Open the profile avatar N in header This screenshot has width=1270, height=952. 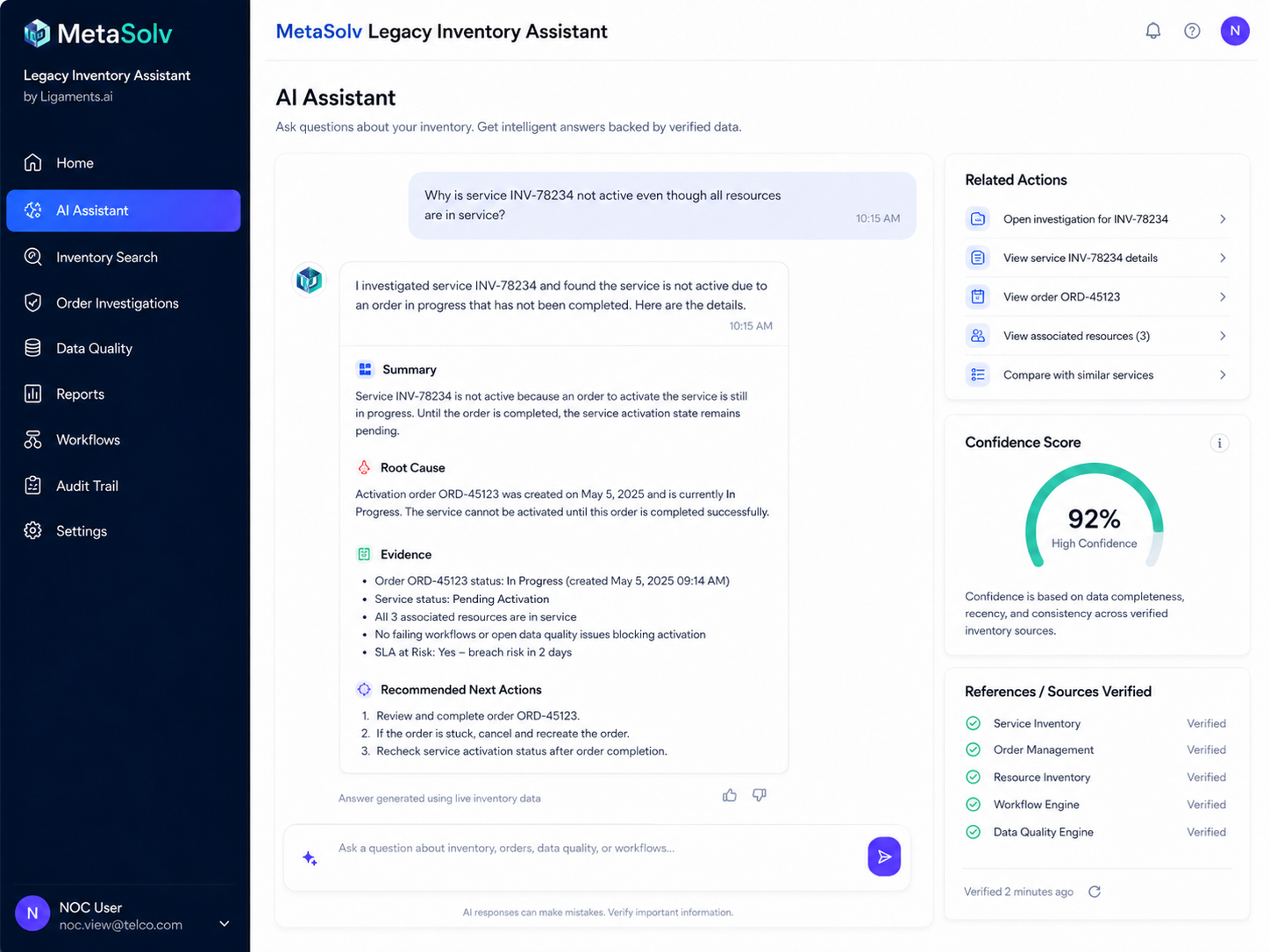(x=1235, y=31)
